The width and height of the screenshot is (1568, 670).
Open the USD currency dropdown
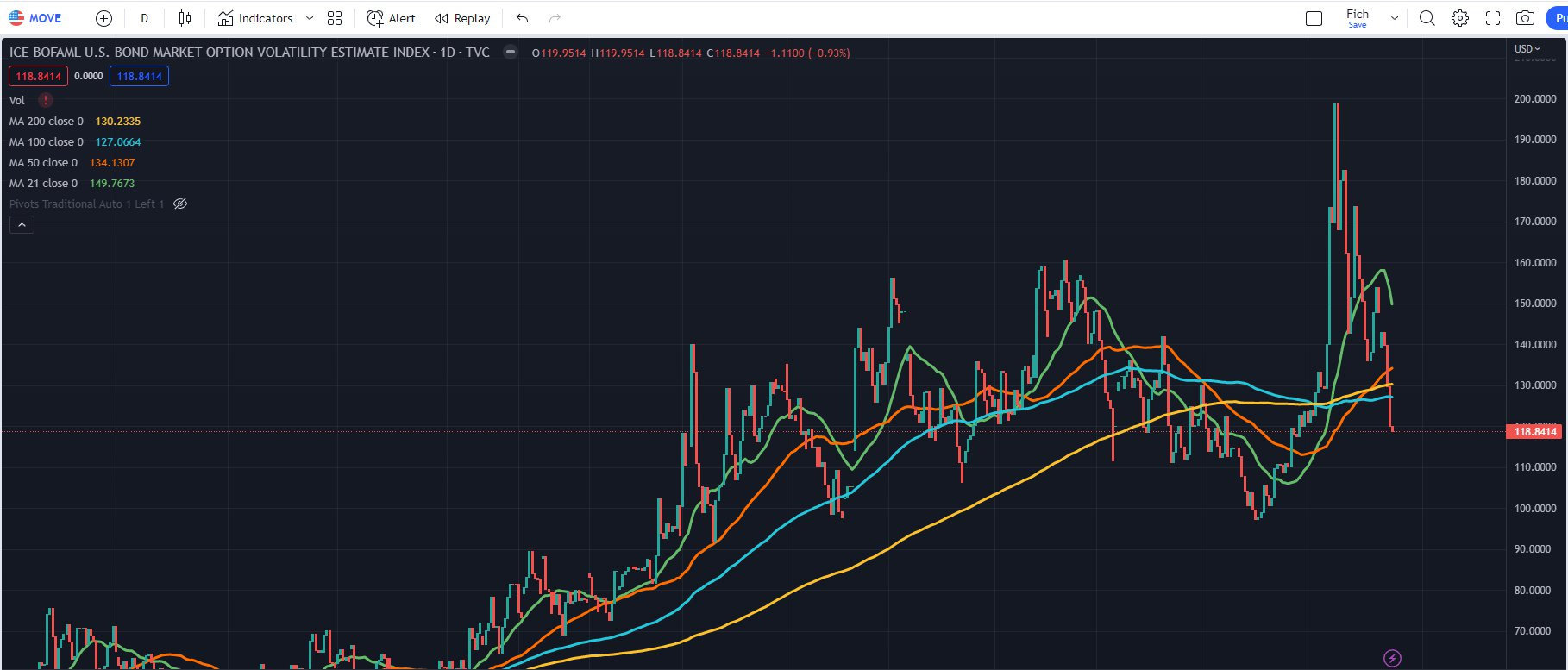[1527, 49]
